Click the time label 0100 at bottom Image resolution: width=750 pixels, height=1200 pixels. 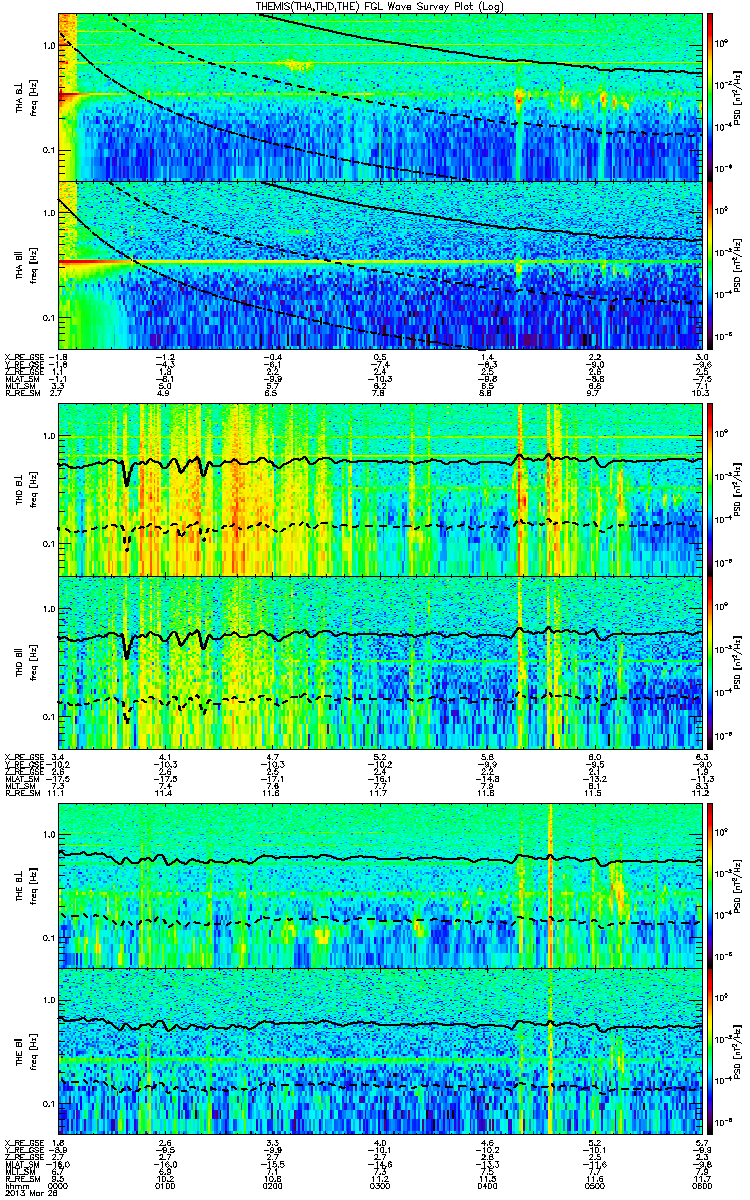(166, 1184)
